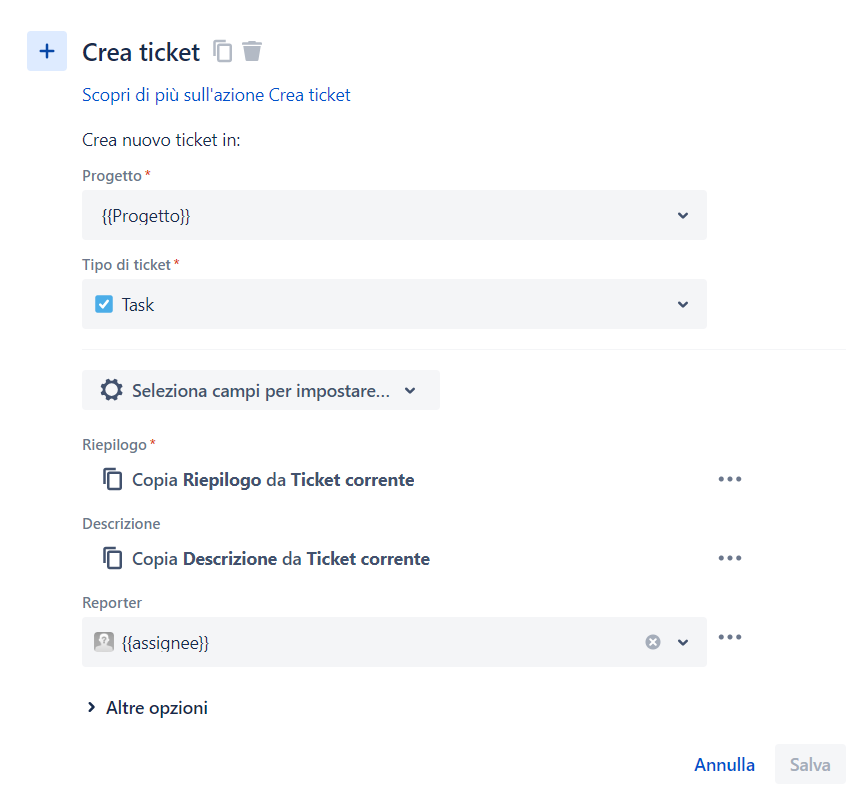Click the blue plus action icon
This screenshot has height=792, width=852.
(47, 51)
